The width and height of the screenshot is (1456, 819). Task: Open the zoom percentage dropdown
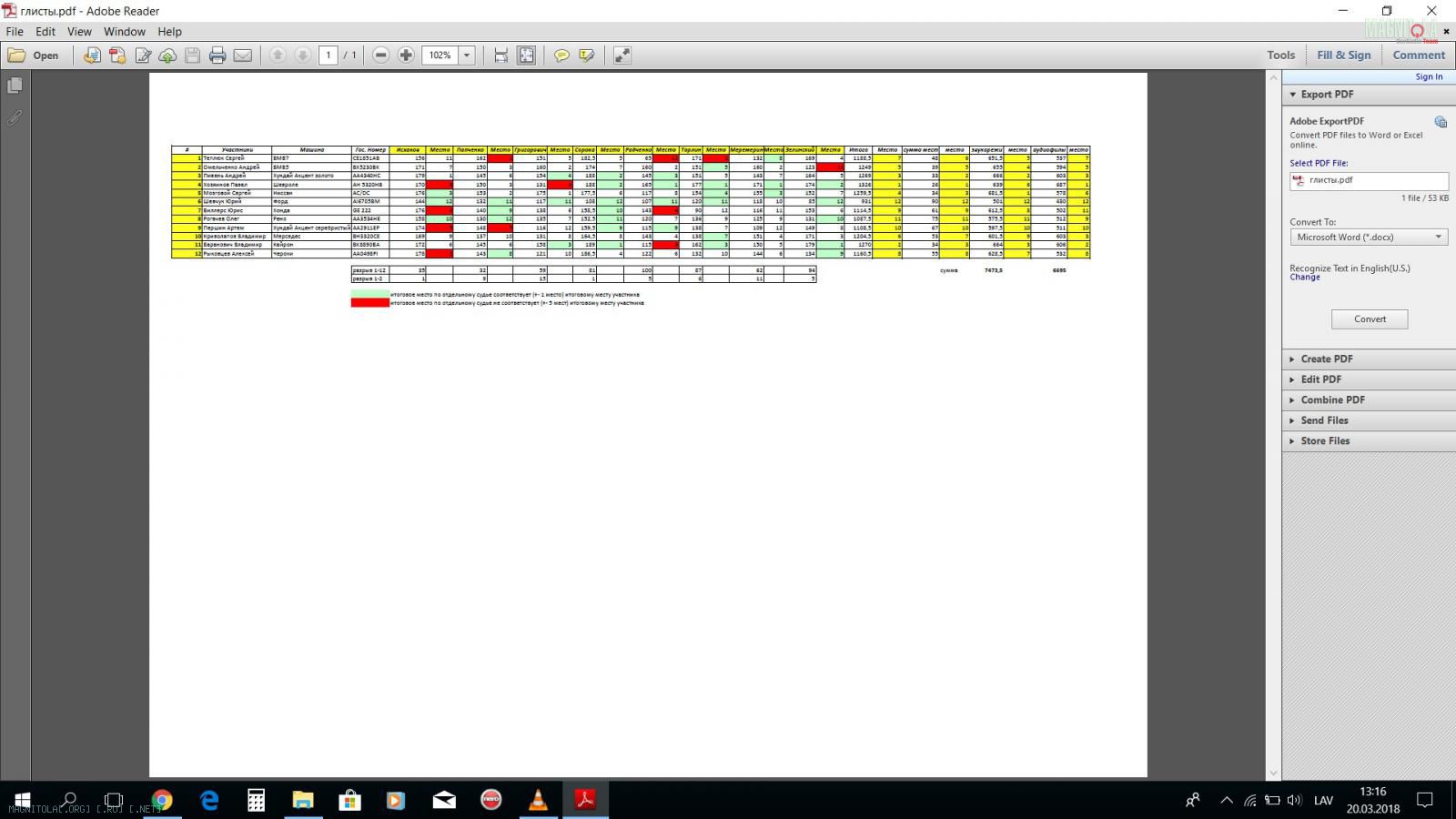tap(467, 56)
